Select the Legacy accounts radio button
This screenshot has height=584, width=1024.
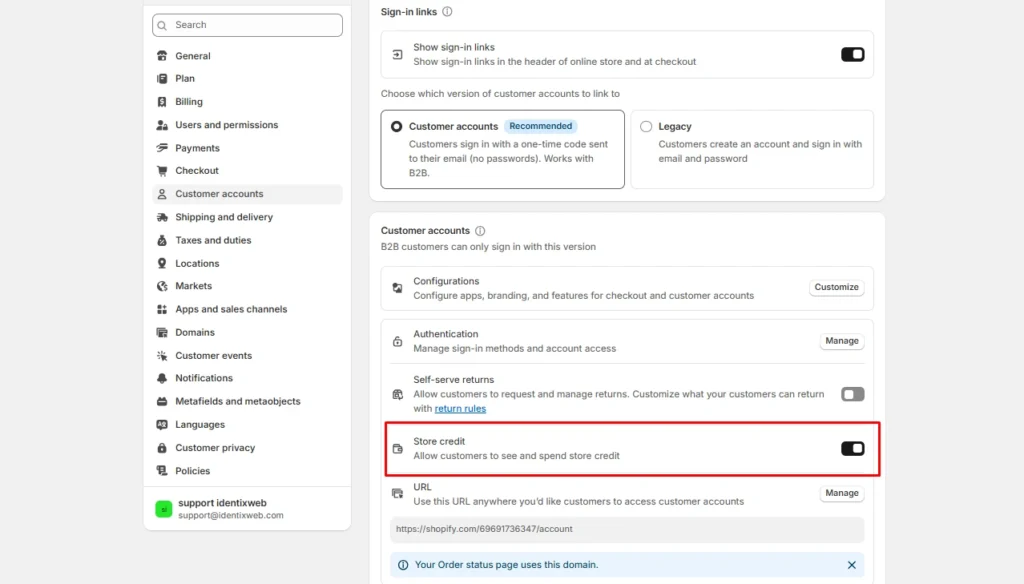[x=646, y=126]
